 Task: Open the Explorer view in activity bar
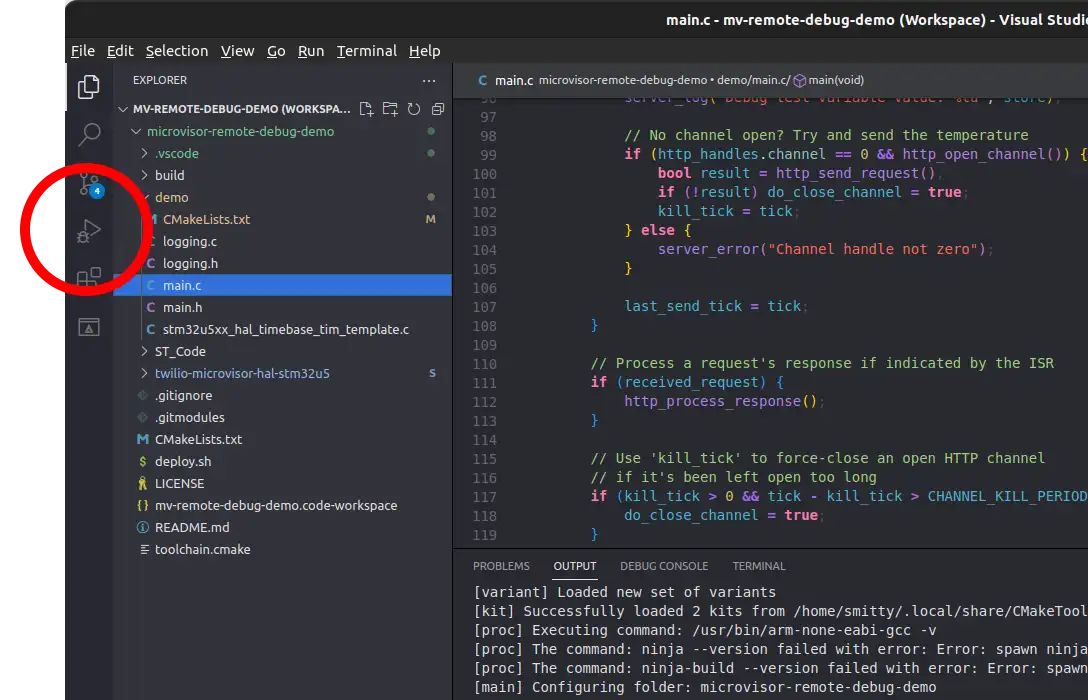[89, 87]
